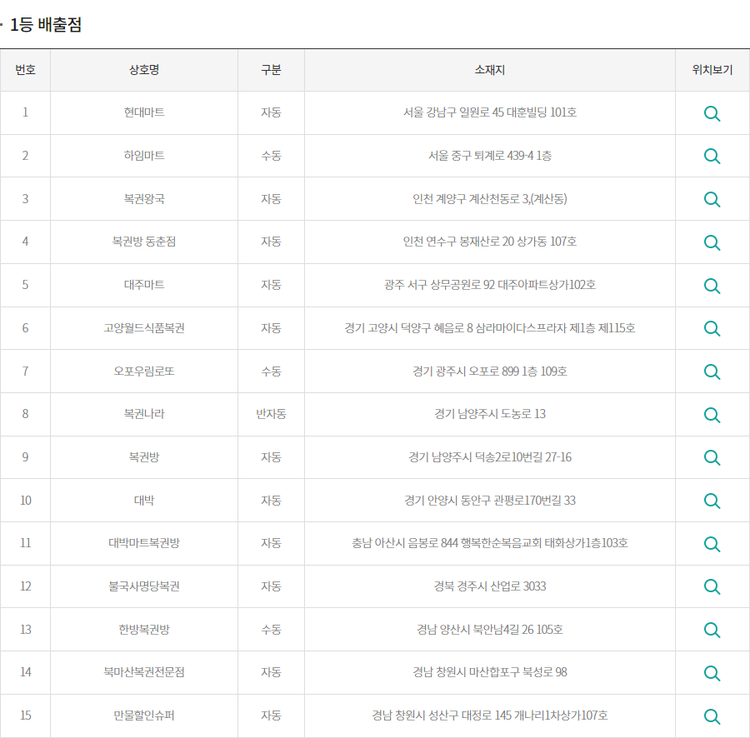Click address 경기 광주시 오포로 899
This screenshot has height=738, width=750.
[466, 371]
